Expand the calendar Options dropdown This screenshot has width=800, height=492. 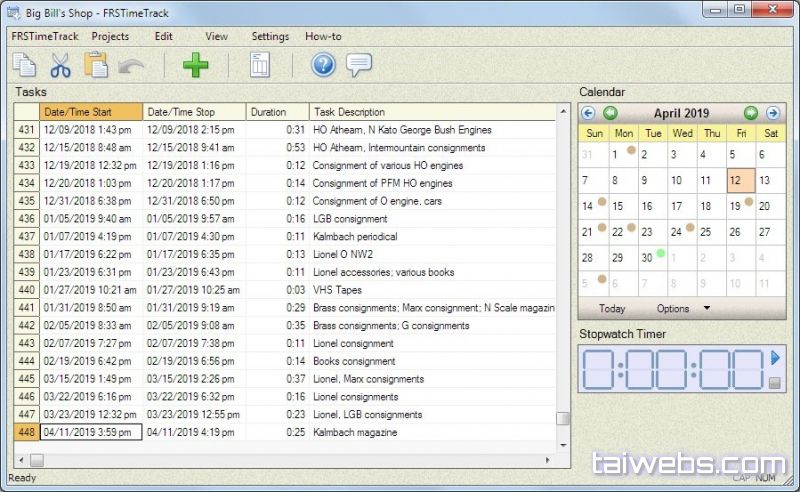[x=707, y=308]
